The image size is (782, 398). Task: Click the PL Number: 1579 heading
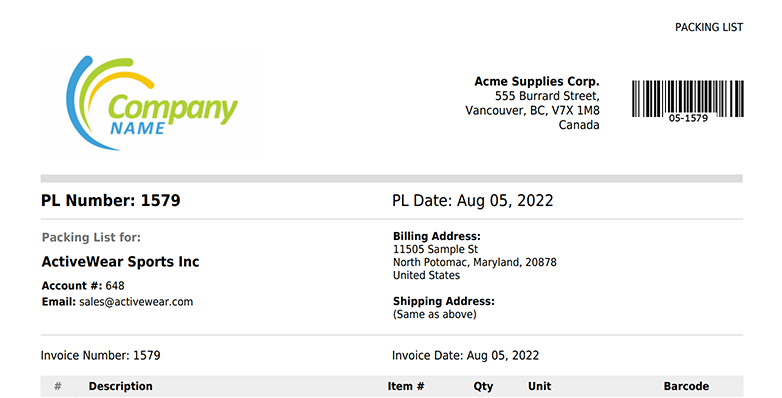point(111,200)
